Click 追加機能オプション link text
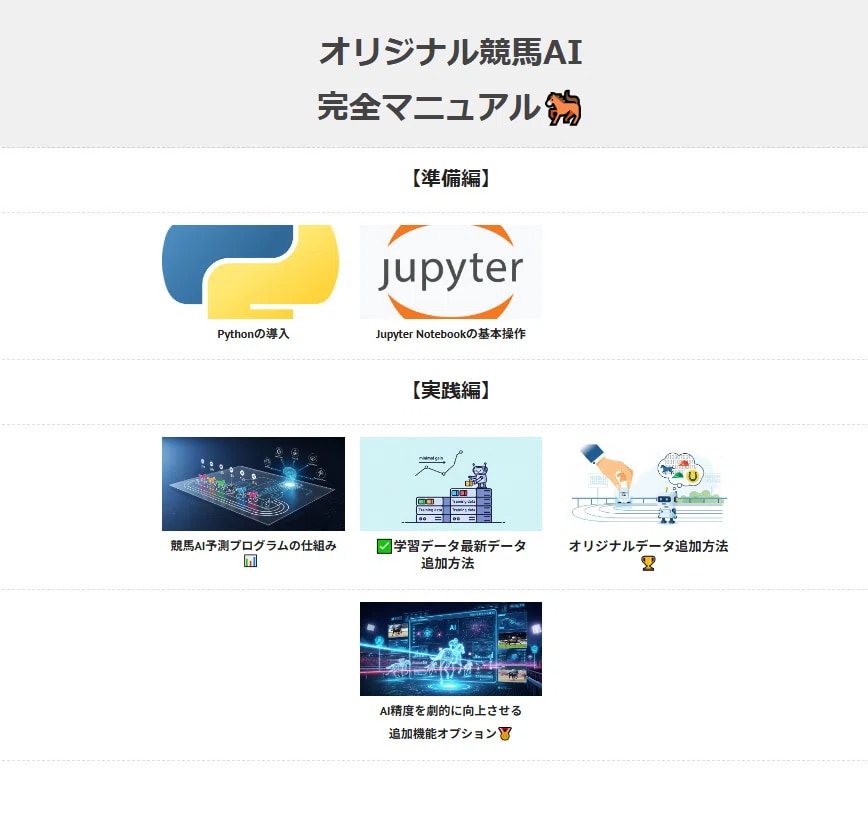Image resolution: width=868 pixels, height=813 pixels. [x=442, y=733]
